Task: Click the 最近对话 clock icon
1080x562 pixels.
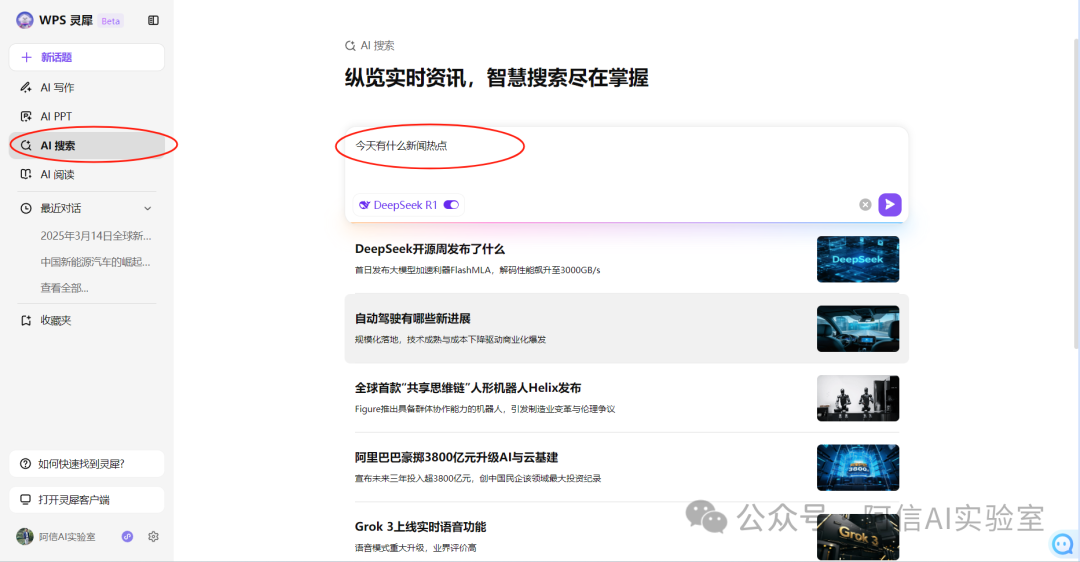Action: (26, 208)
